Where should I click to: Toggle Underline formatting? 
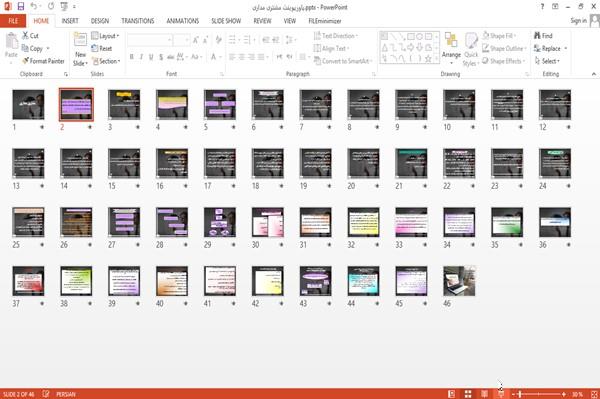151,57
